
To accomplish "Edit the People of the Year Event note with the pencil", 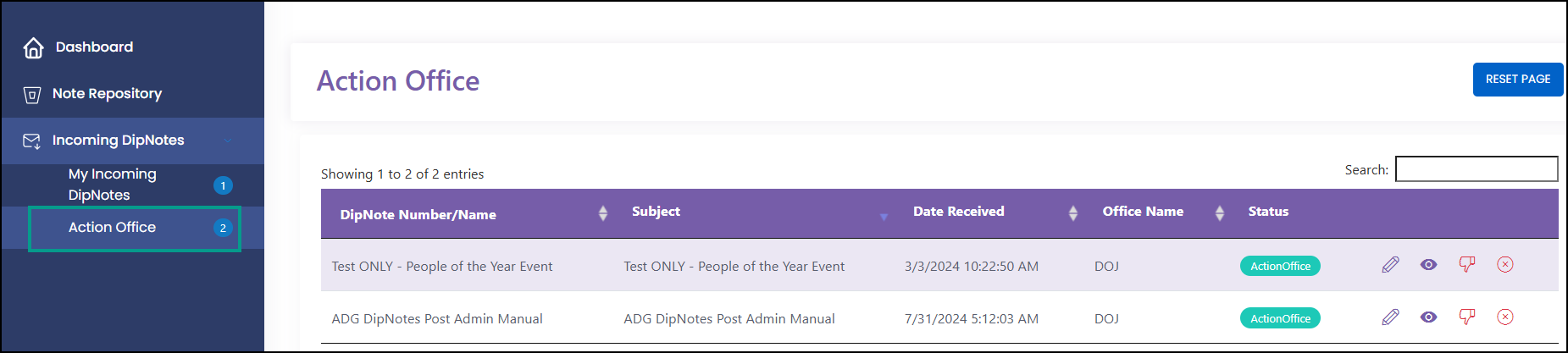I will click(x=1390, y=265).
